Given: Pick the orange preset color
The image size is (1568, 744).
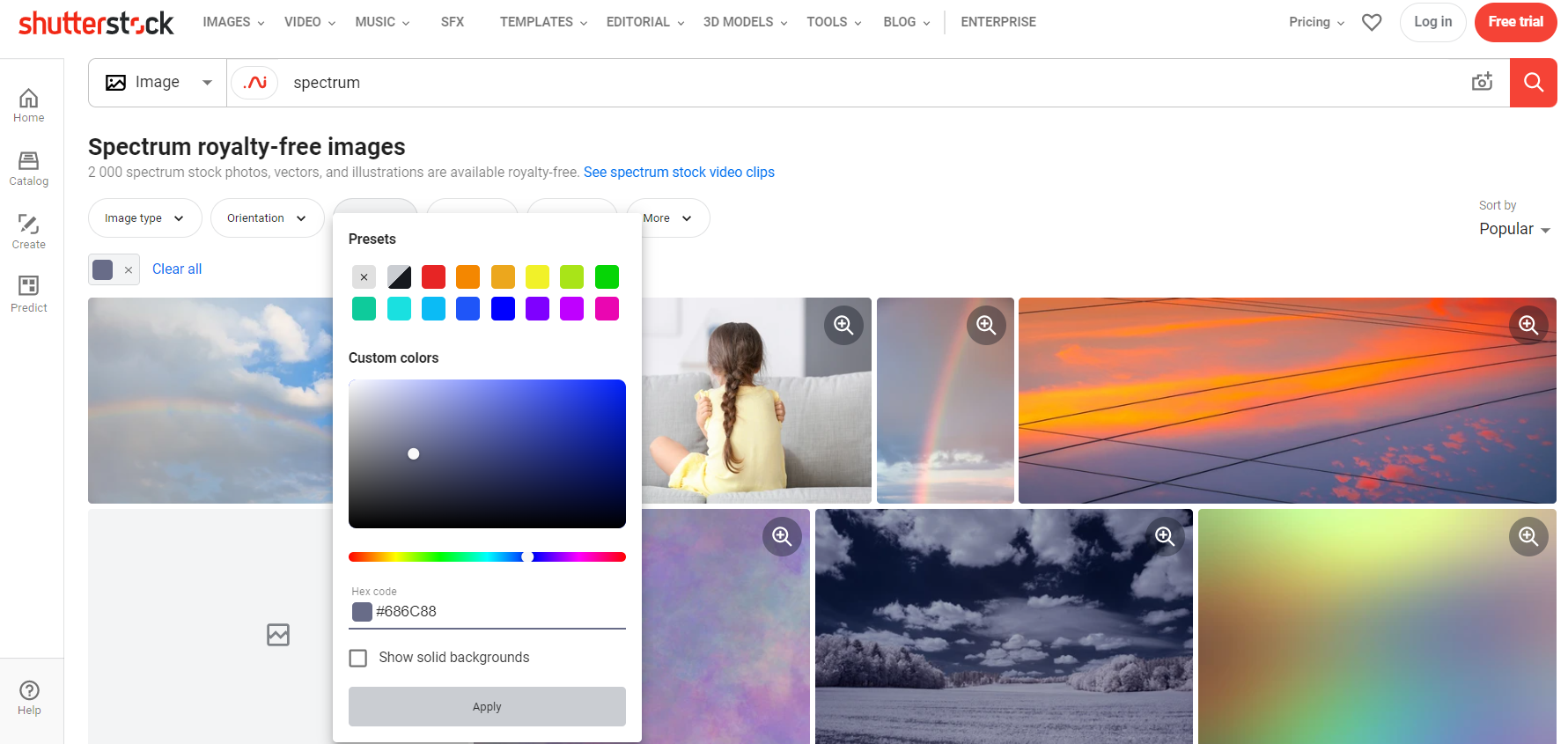Looking at the screenshot, I should (468, 277).
